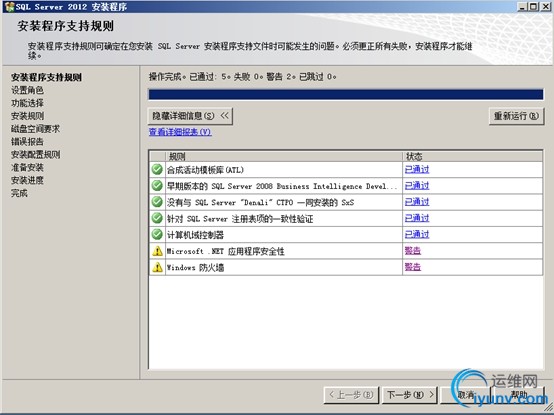Select 功能选择 step in sidebar

tap(27, 103)
